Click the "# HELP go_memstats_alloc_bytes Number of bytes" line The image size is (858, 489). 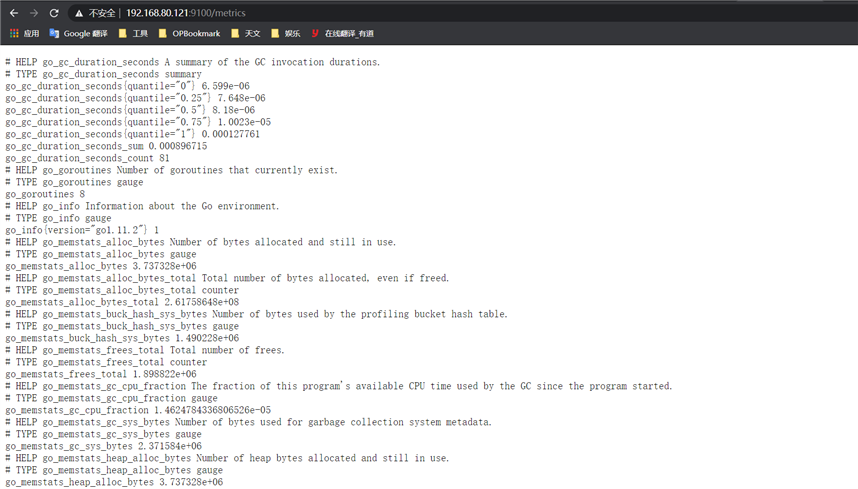click(x=201, y=243)
